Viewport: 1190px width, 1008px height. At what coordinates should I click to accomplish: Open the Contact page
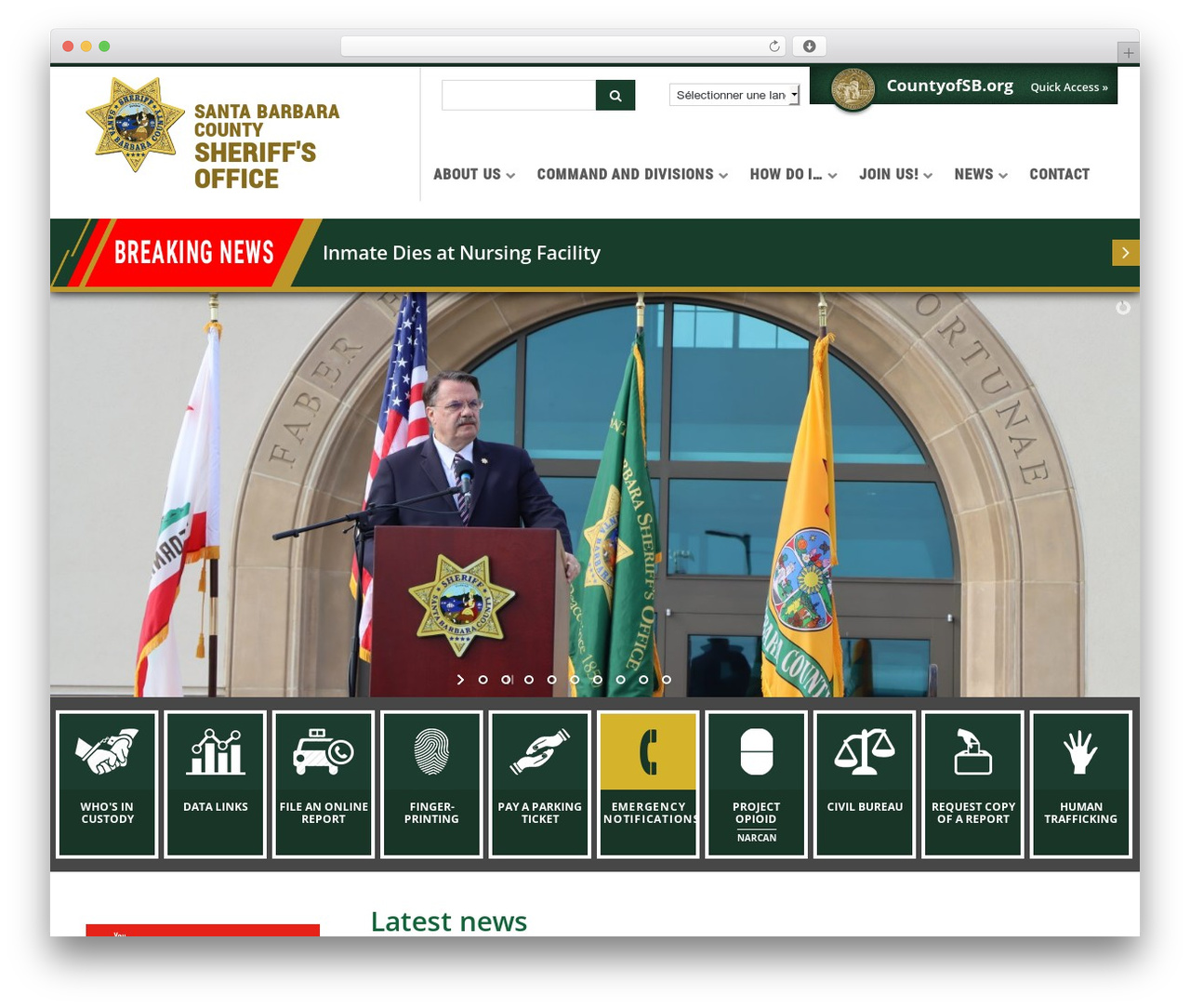pyautogui.click(x=1059, y=174)
